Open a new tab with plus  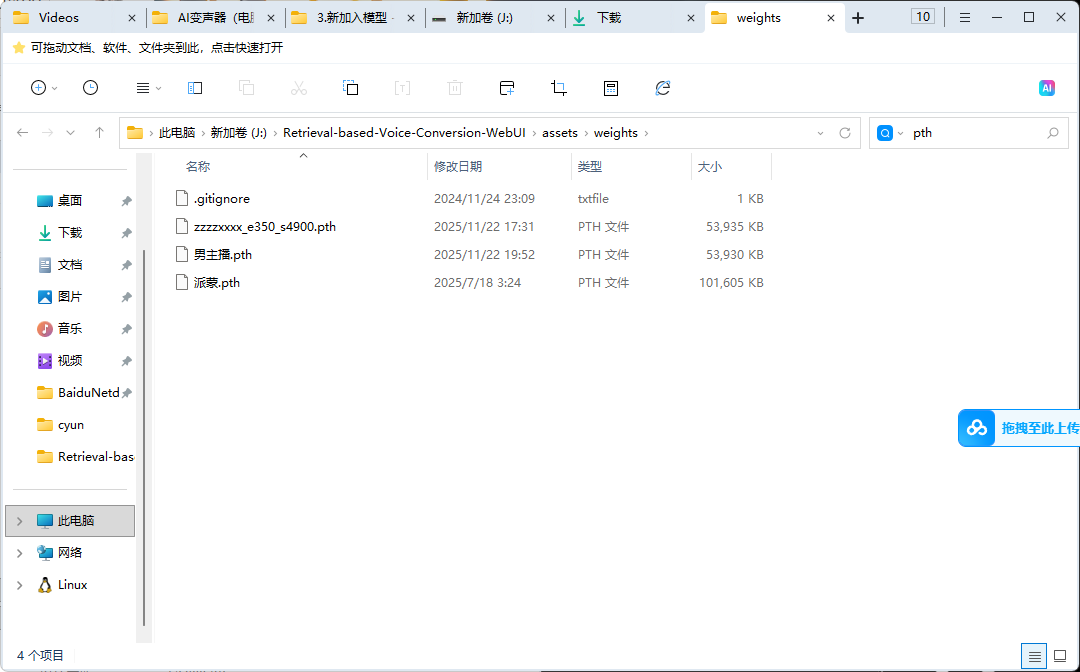coord(858,18)
